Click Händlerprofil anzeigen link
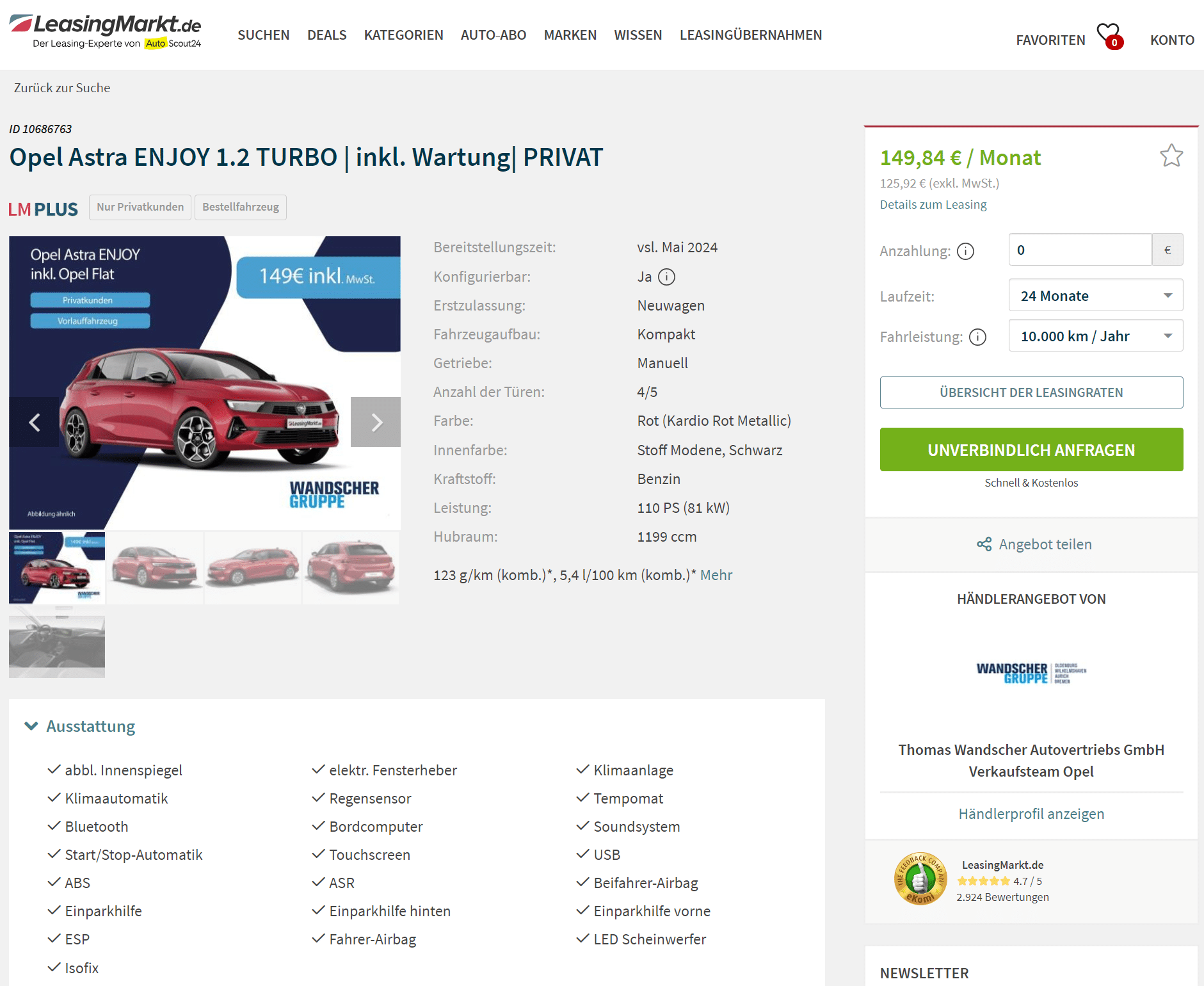The height and width of the screenshot is (986, 1204). [x=1031, y=814]
